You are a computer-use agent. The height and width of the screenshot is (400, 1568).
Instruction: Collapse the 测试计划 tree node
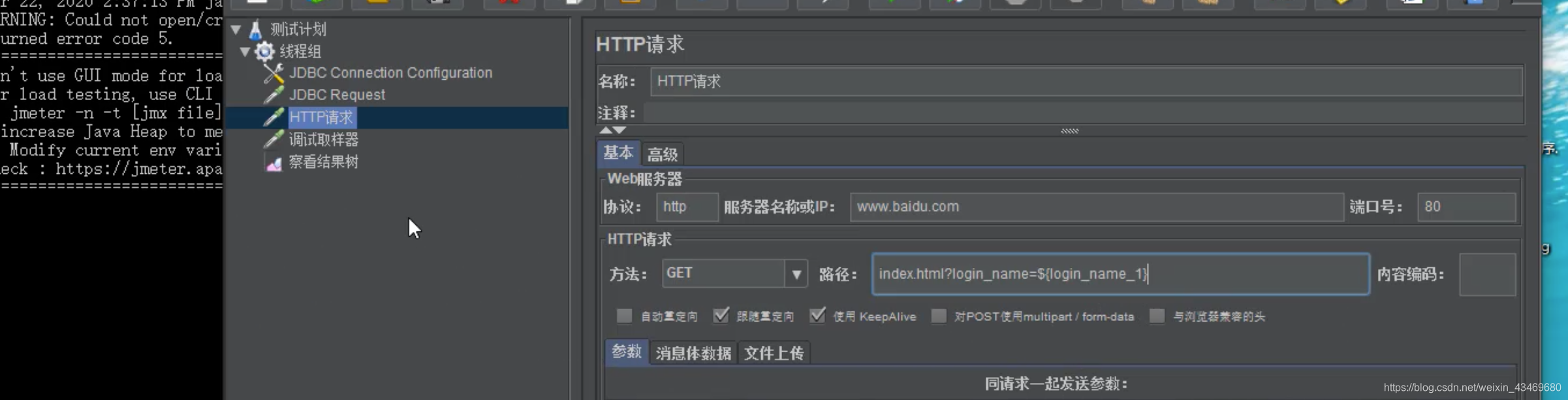(x=237, y=29)
